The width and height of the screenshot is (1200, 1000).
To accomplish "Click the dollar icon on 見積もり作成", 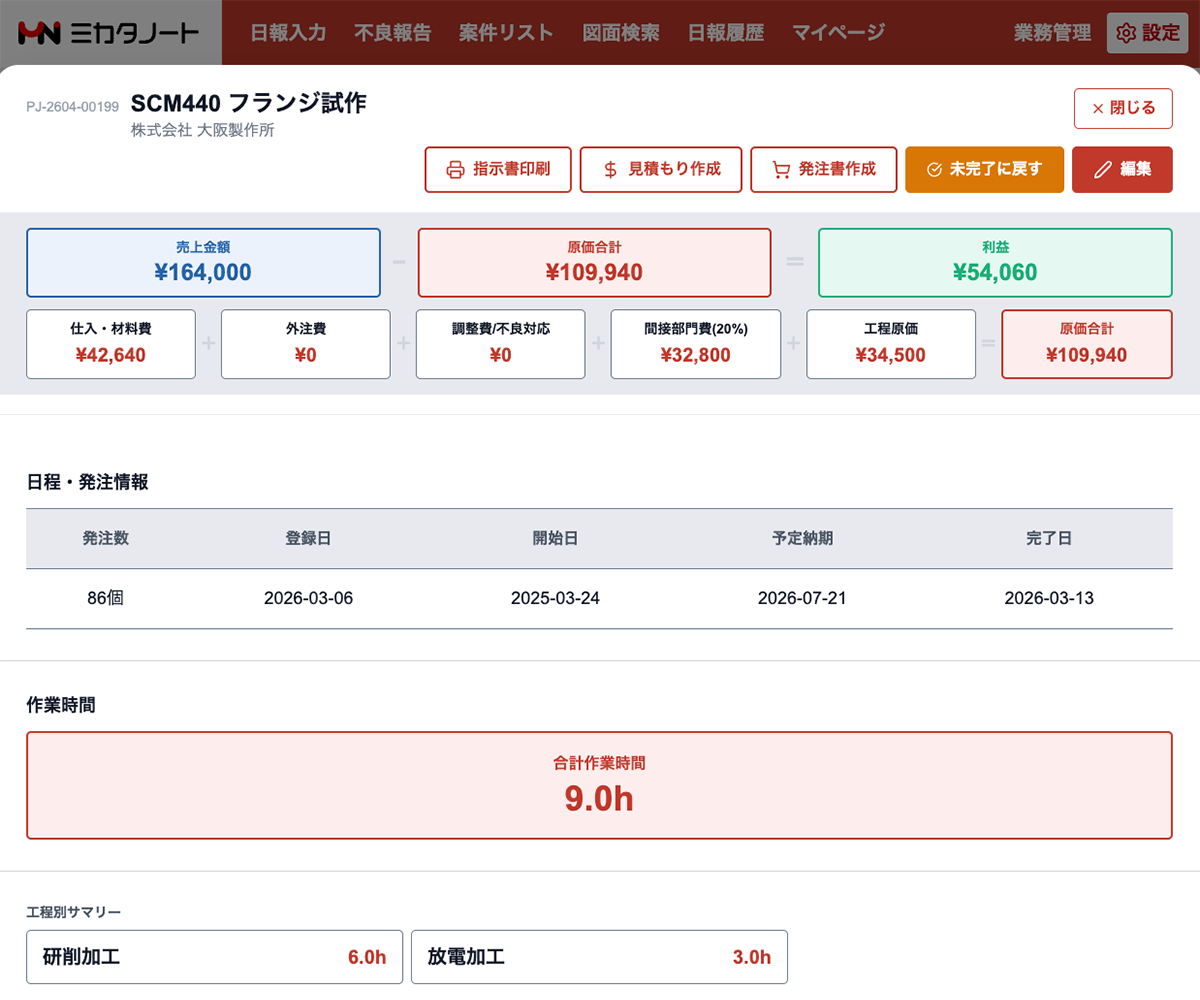I will tap(610, 169).
